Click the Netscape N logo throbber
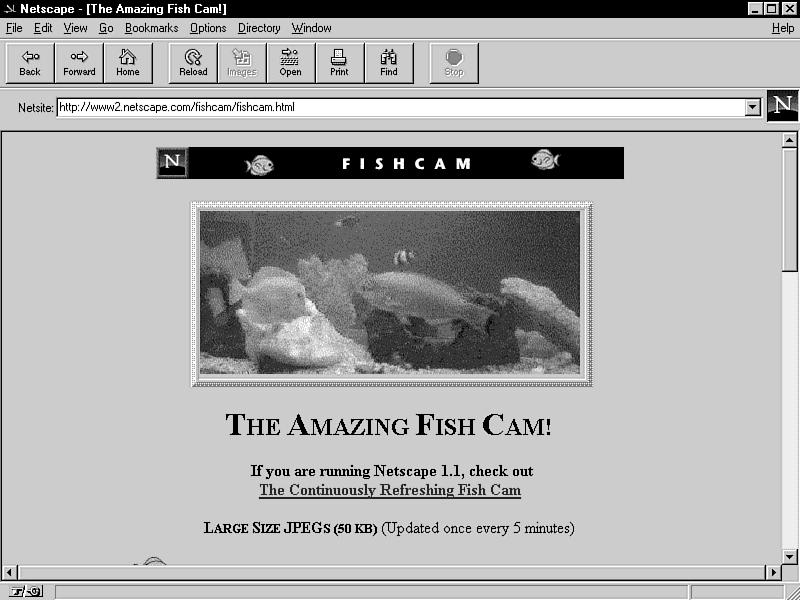The width and height of the screenshot is (800, 600). (782, 106)
